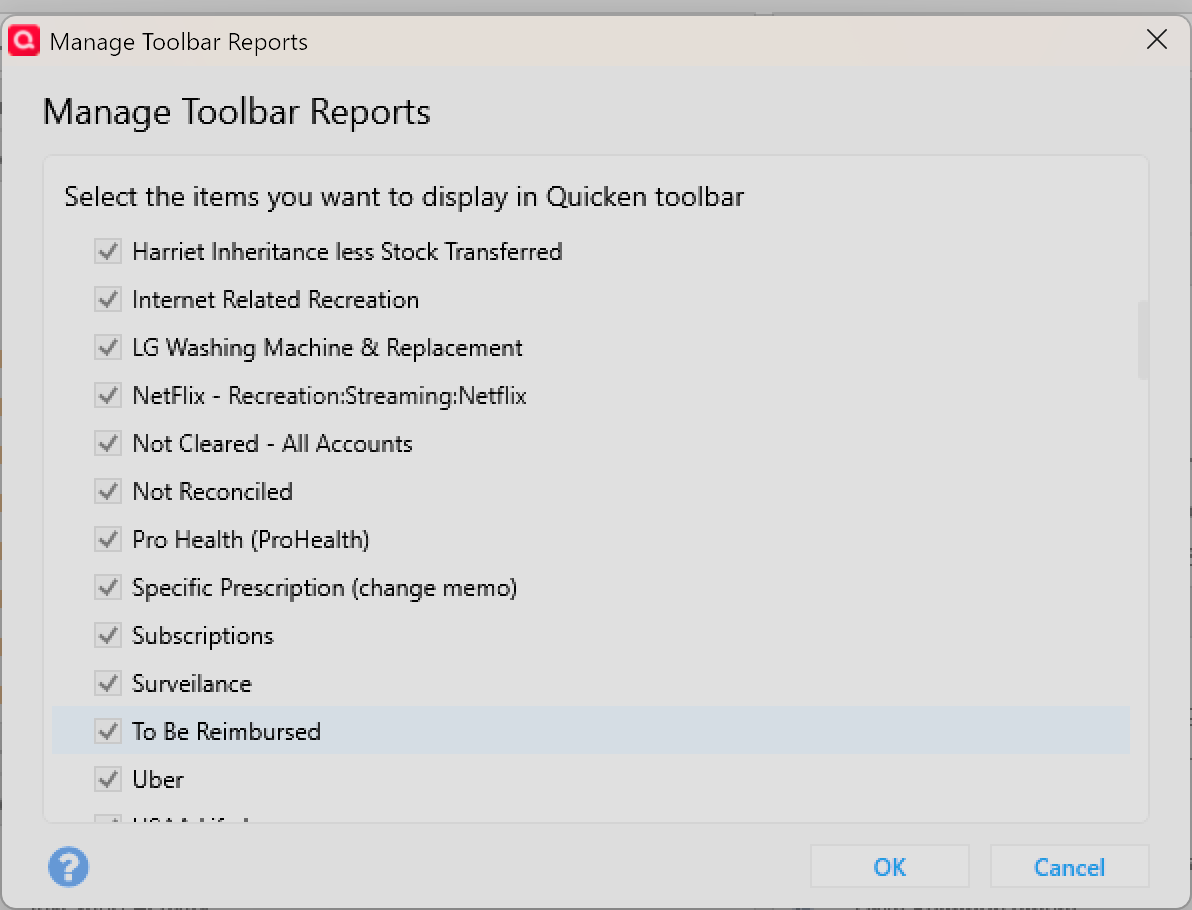This screenshot has height=910, width=1192.
Task: Select the 'Surveilance' label
Action: [x=192, y=683]
